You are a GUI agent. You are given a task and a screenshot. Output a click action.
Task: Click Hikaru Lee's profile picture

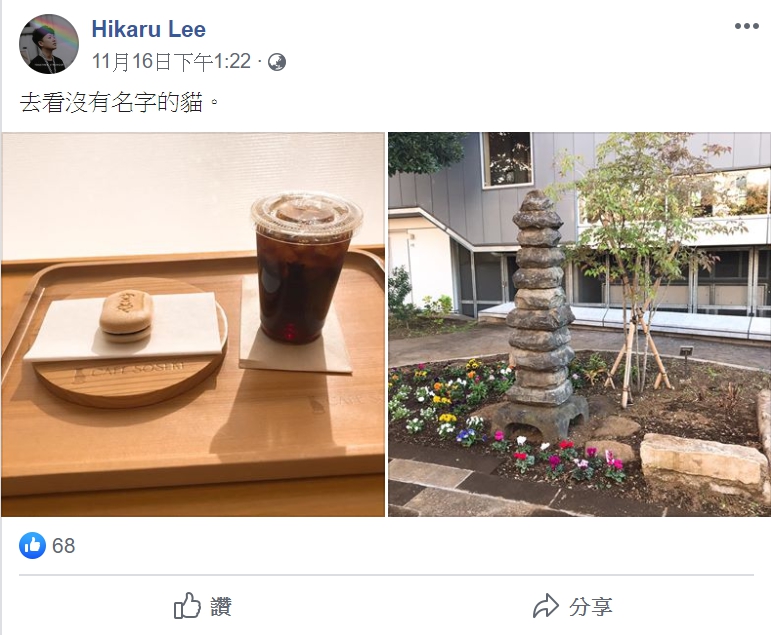(49, 44)
